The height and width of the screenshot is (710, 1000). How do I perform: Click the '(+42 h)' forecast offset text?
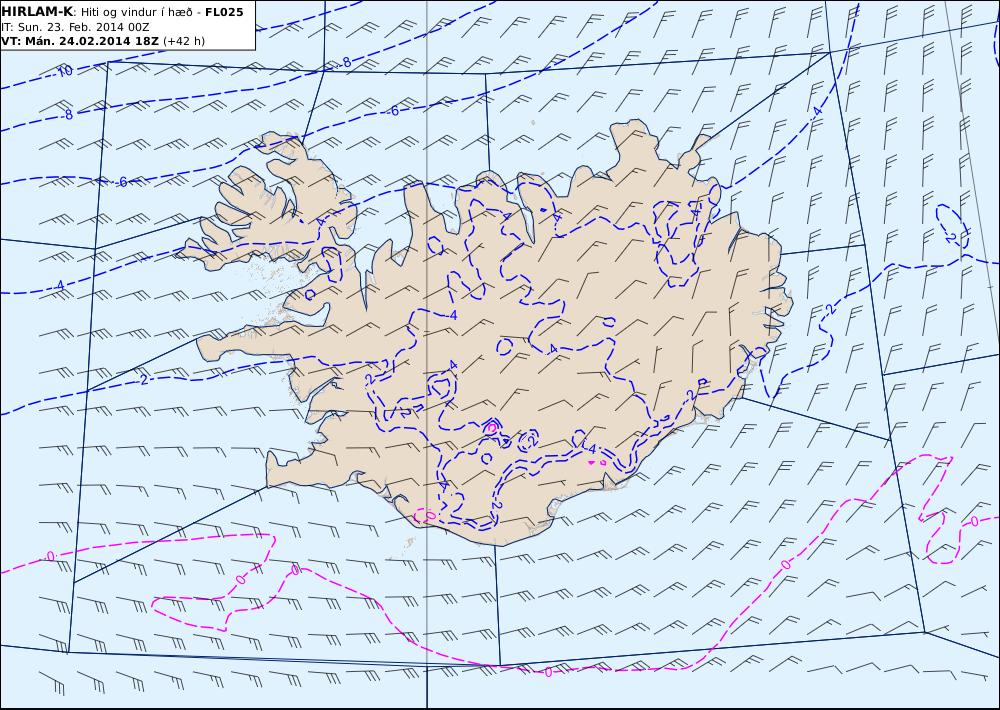coord(184,41)
